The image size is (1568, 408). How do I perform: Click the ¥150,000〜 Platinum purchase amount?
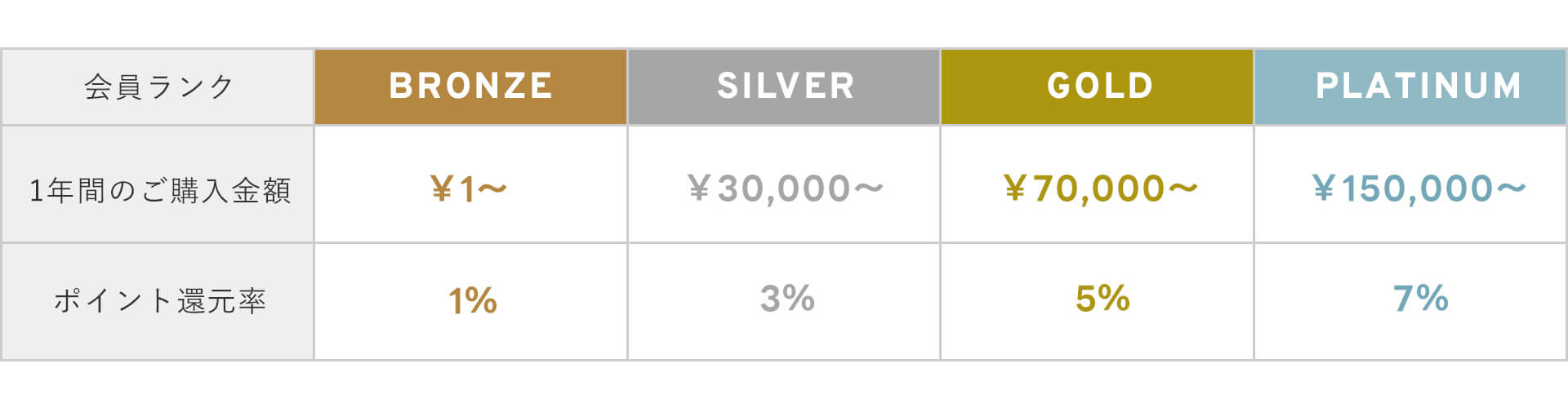coord(1419,188)
